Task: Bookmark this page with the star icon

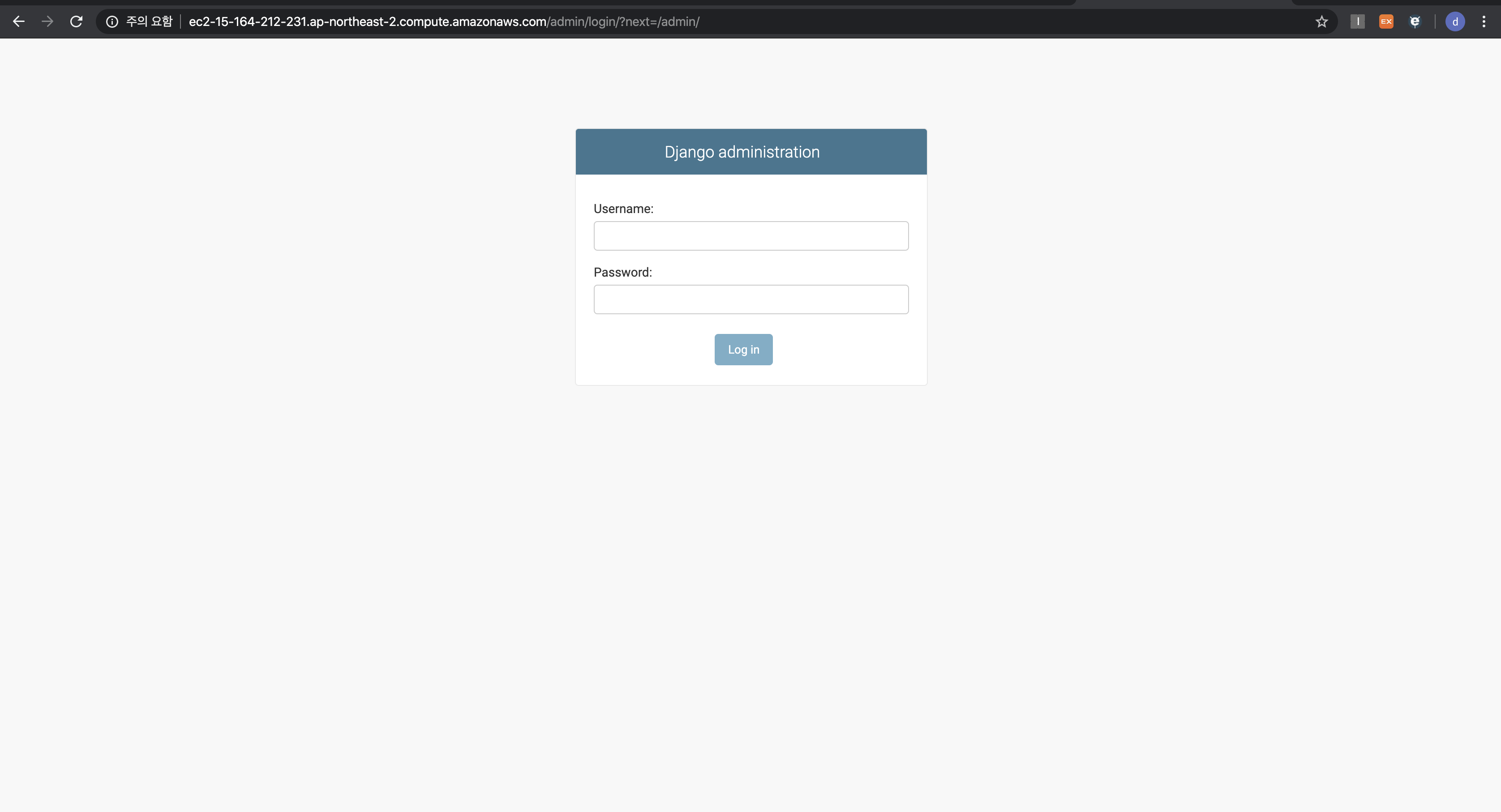Action: coord(1321,21)
